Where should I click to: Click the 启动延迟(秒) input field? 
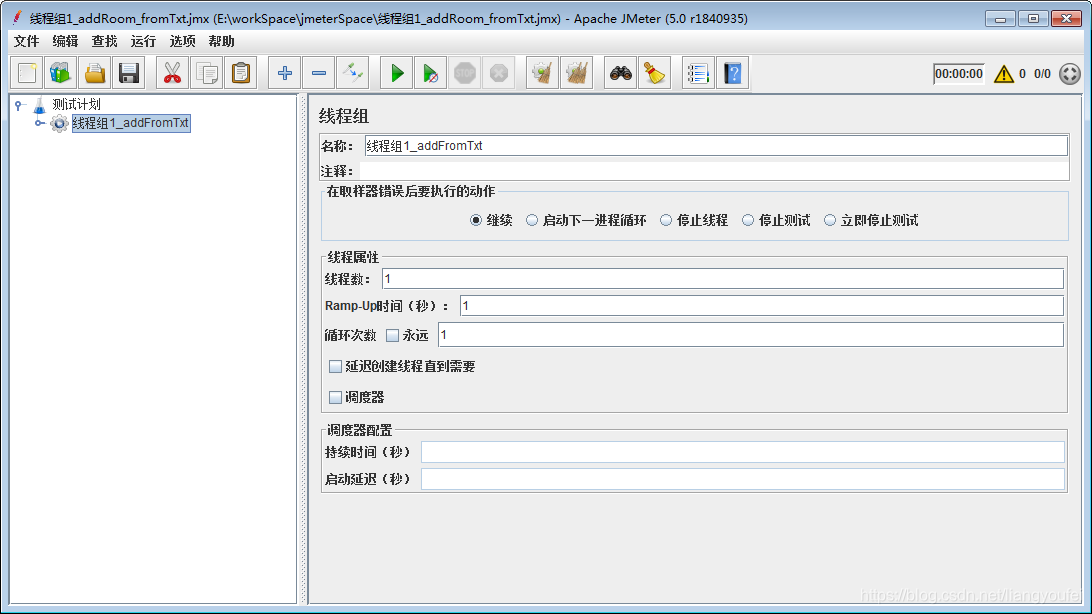(742, 479)
